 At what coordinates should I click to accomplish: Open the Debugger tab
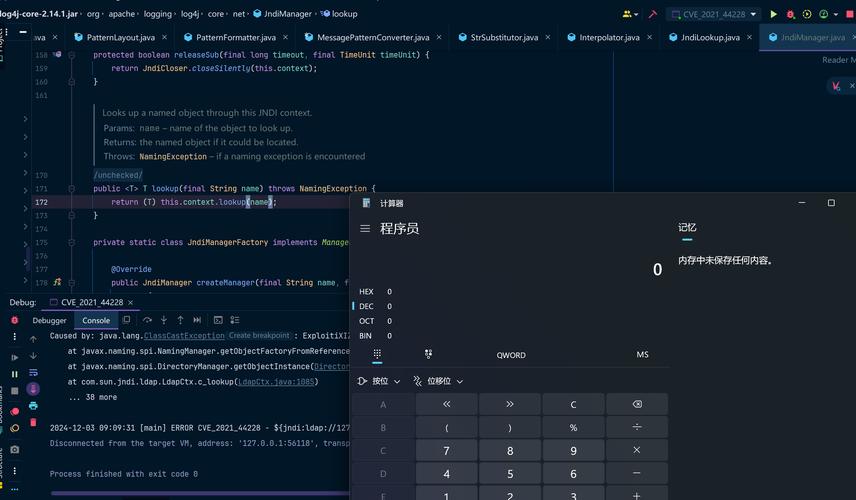coord(49,320)
